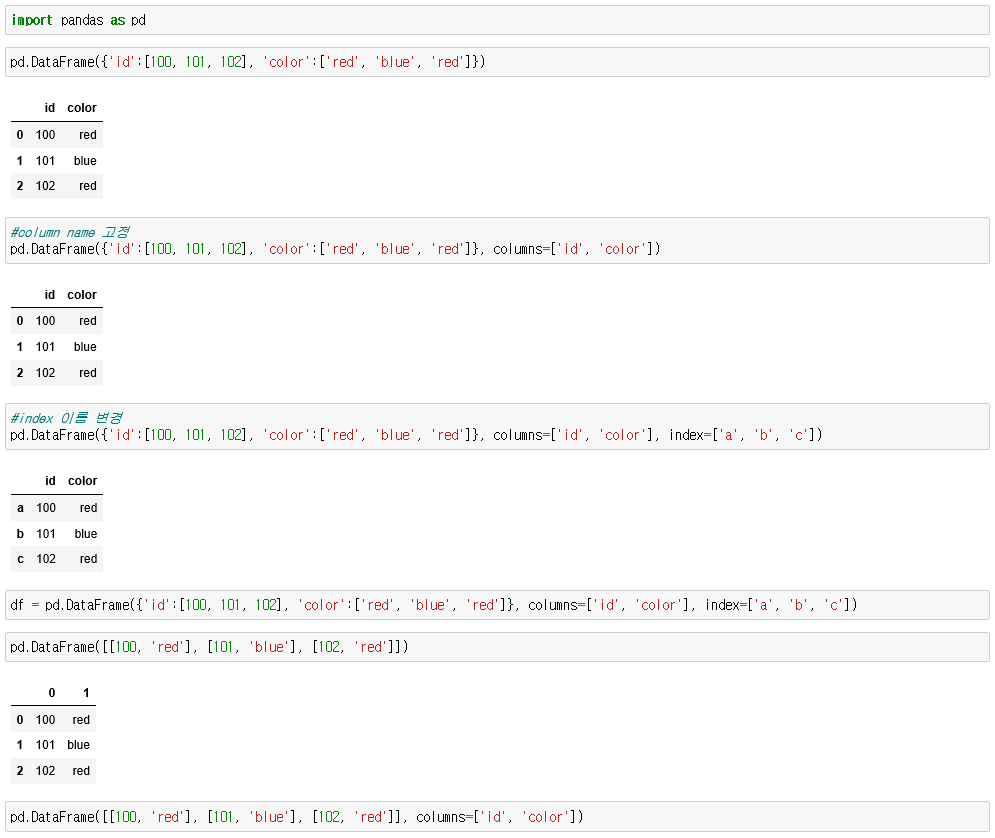
Task: Click column header '0' in the unnamed-columns table
Action: (51, 693)
